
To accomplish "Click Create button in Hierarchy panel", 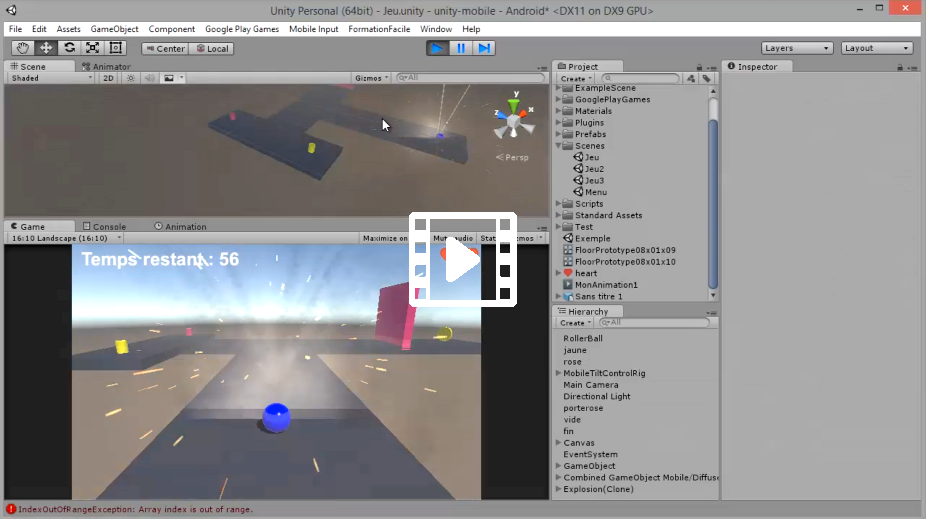I will pyautogui.click(x=574, y=323).
